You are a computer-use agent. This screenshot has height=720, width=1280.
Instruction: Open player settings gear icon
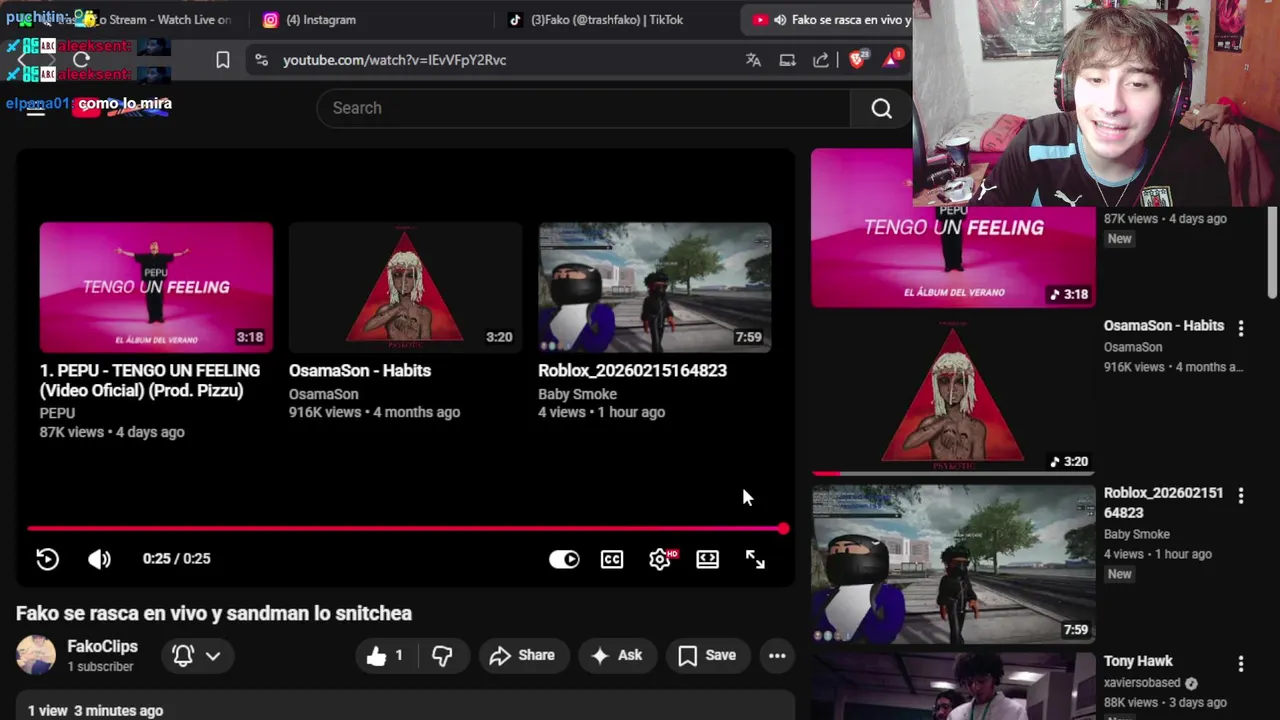tap(660, 559)
